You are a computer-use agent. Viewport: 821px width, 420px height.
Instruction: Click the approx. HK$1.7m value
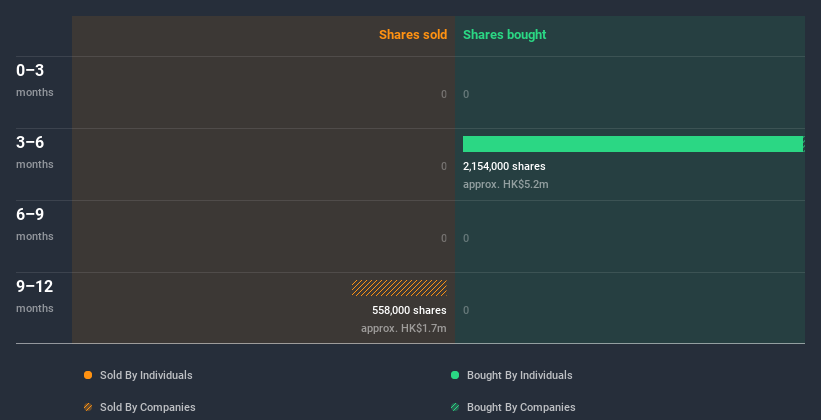(404, 328)
